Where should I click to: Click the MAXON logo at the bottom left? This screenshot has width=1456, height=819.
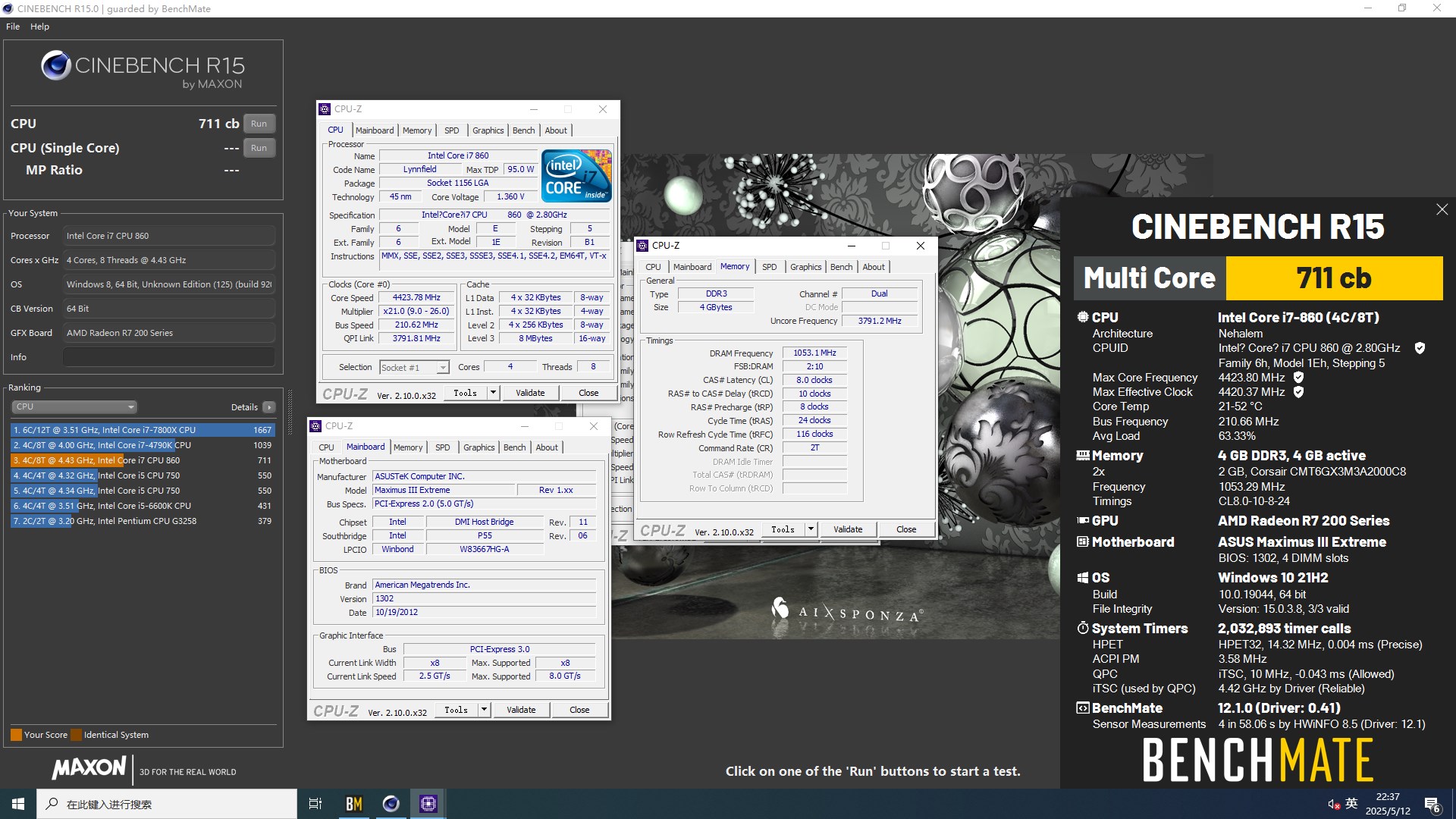89,768
